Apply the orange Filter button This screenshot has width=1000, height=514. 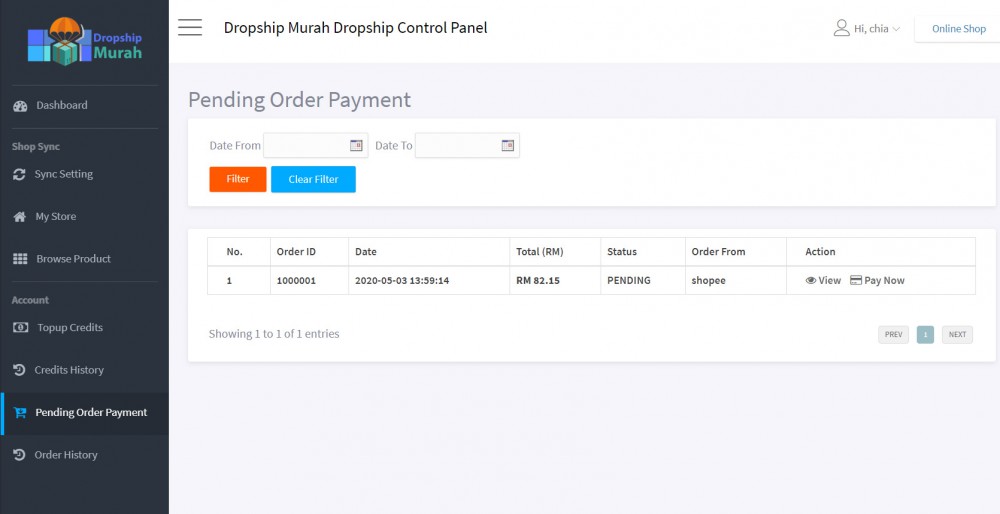click(x=238, y=179)
